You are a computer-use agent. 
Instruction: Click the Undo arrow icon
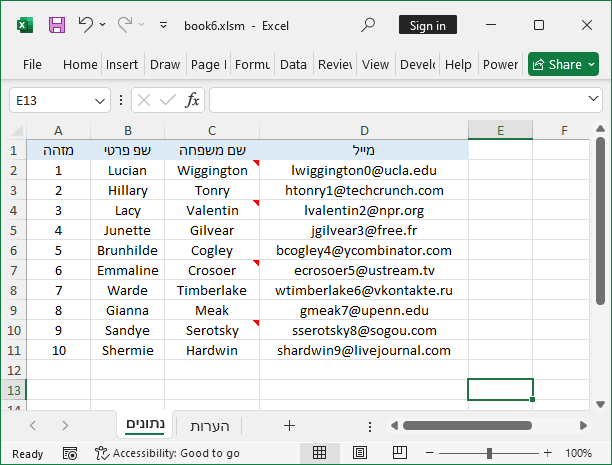(86, 25)
